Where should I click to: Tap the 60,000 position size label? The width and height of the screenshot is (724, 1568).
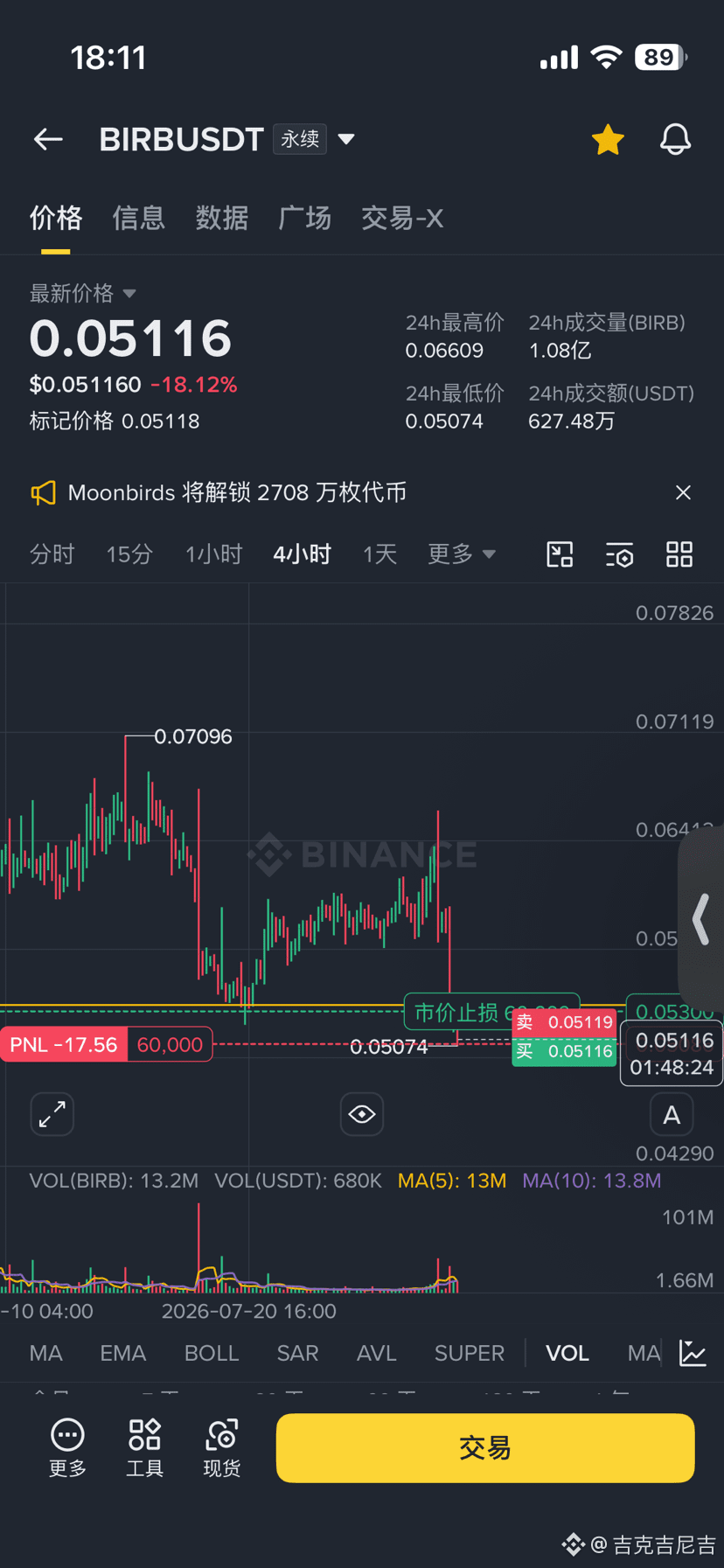coord(170,1044)
